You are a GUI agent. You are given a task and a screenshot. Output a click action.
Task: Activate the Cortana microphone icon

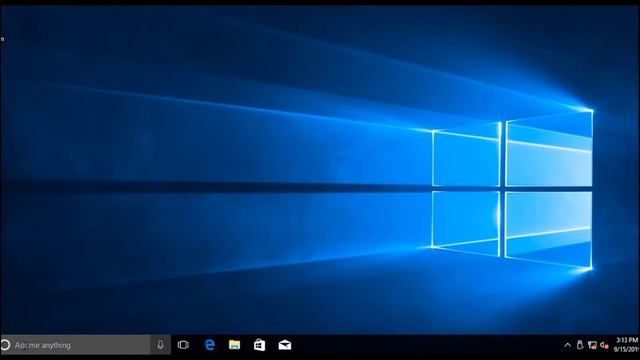(160, 345)
